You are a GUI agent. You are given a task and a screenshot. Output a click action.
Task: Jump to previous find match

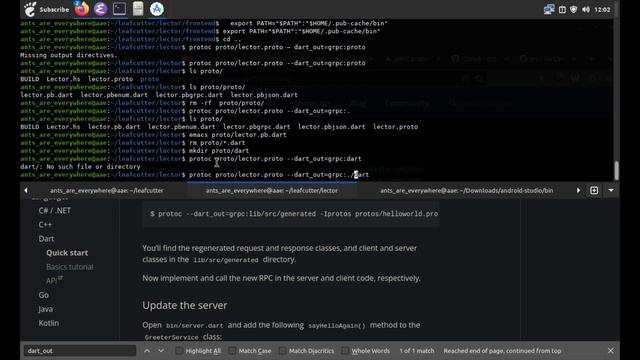coord(147,351)
